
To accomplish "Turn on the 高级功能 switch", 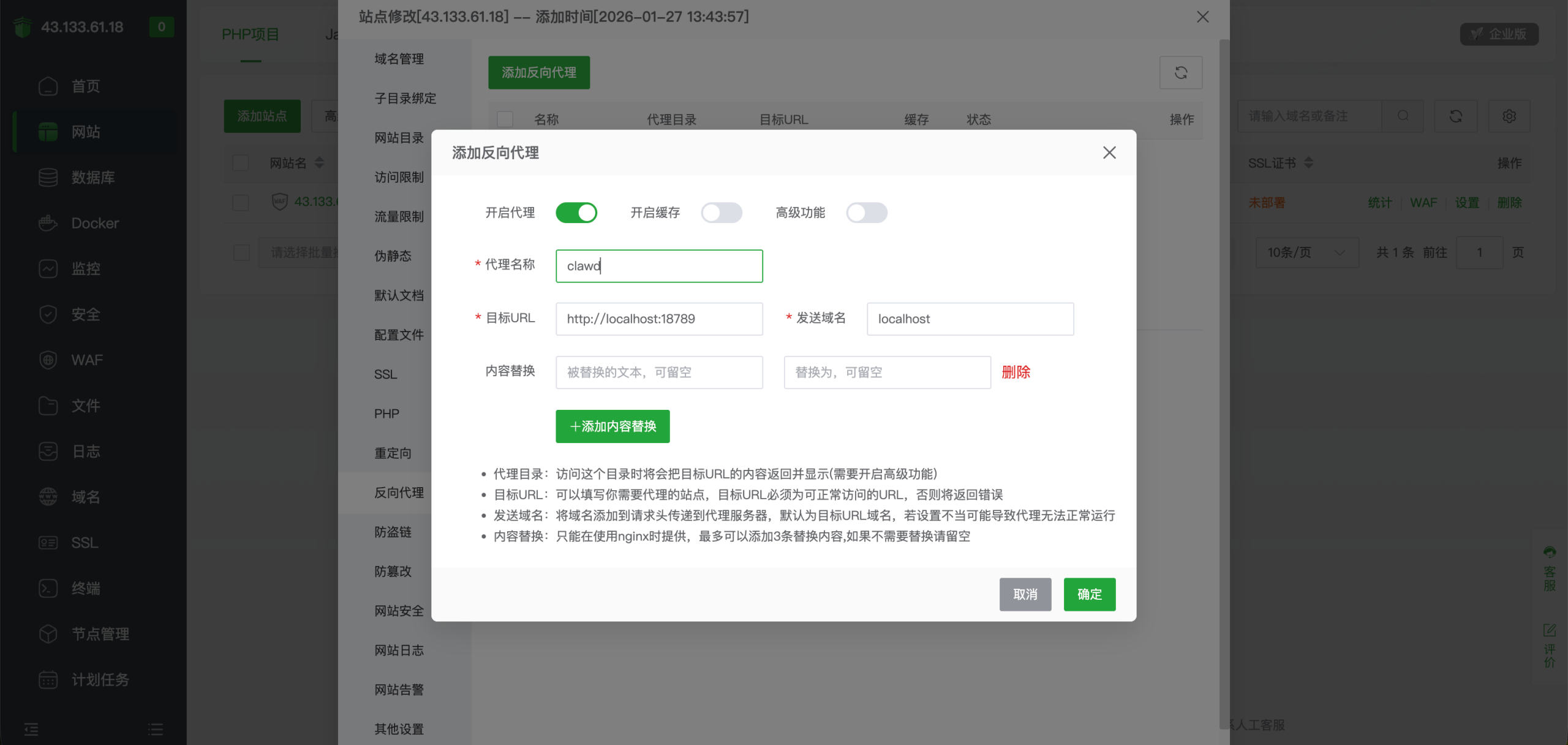I will pos(866,213).
